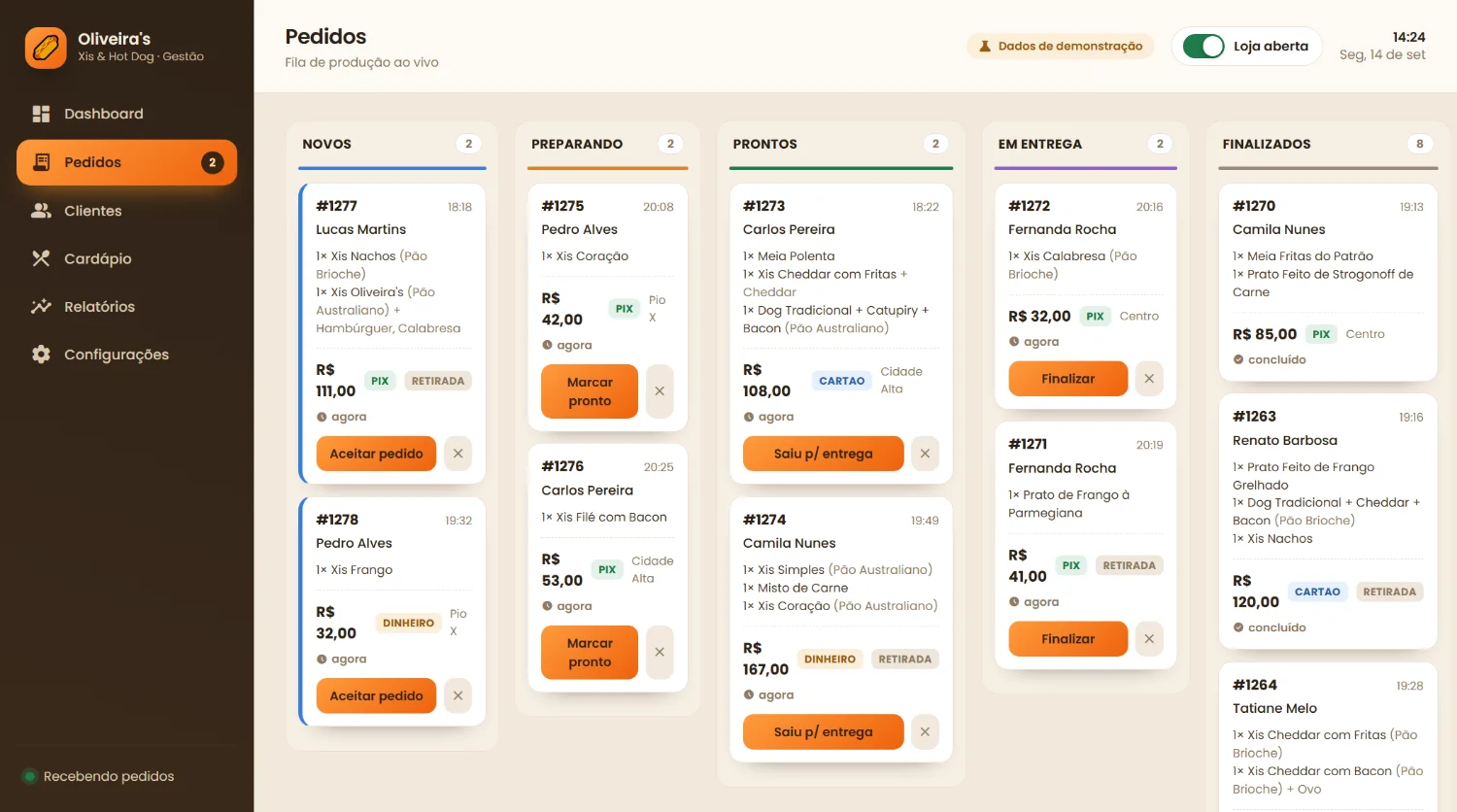
Task: Click the Dados de demonstração flask icon
Action: coord(985,46)
